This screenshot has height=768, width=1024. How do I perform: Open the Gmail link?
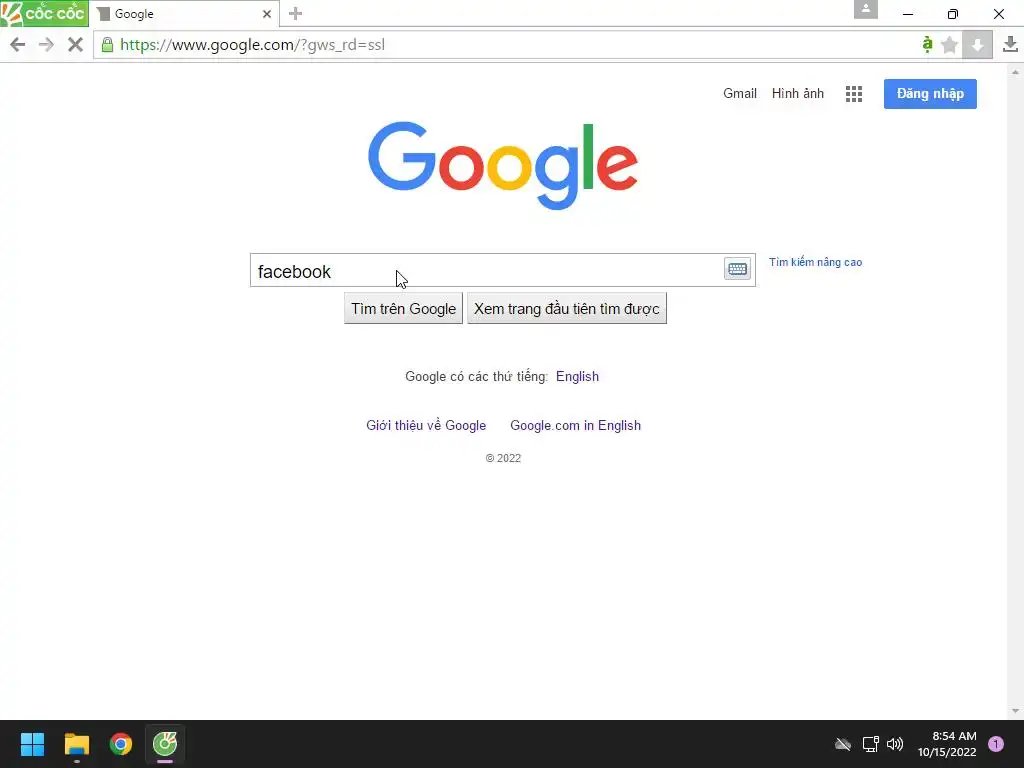tap(739, 93)
